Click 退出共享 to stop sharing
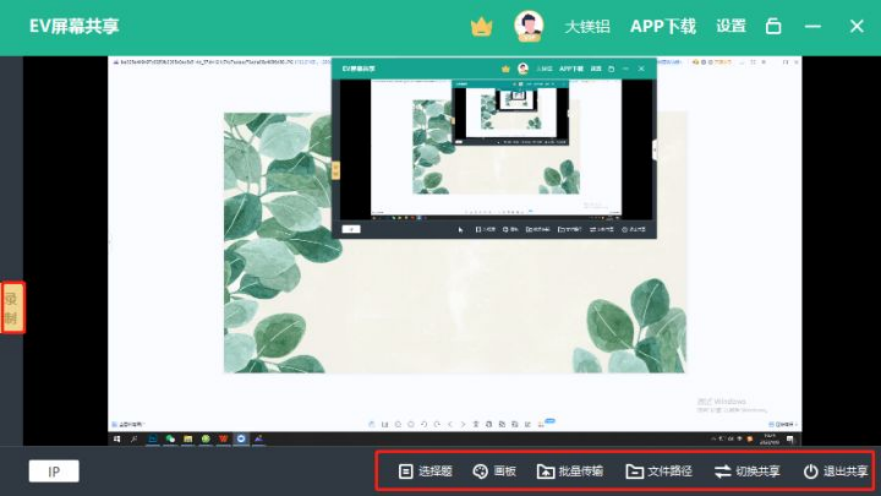Image resolution: width=881 pixels, height=496 pixels. 835,471
